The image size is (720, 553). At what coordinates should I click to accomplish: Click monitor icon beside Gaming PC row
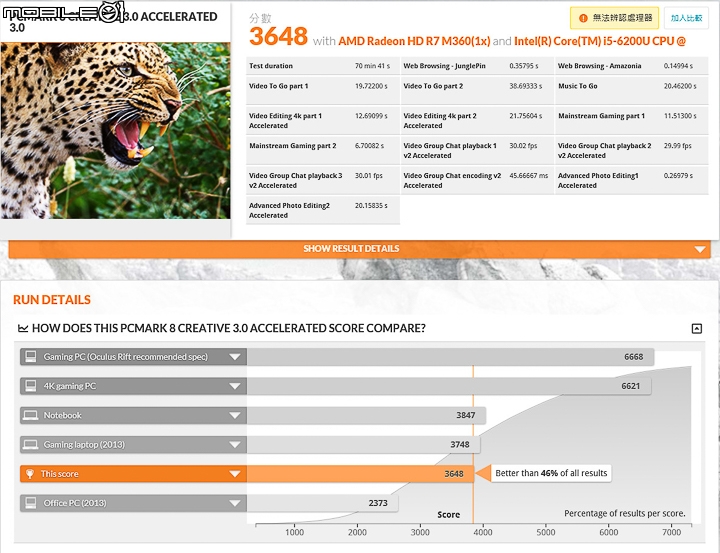(31, 357)
